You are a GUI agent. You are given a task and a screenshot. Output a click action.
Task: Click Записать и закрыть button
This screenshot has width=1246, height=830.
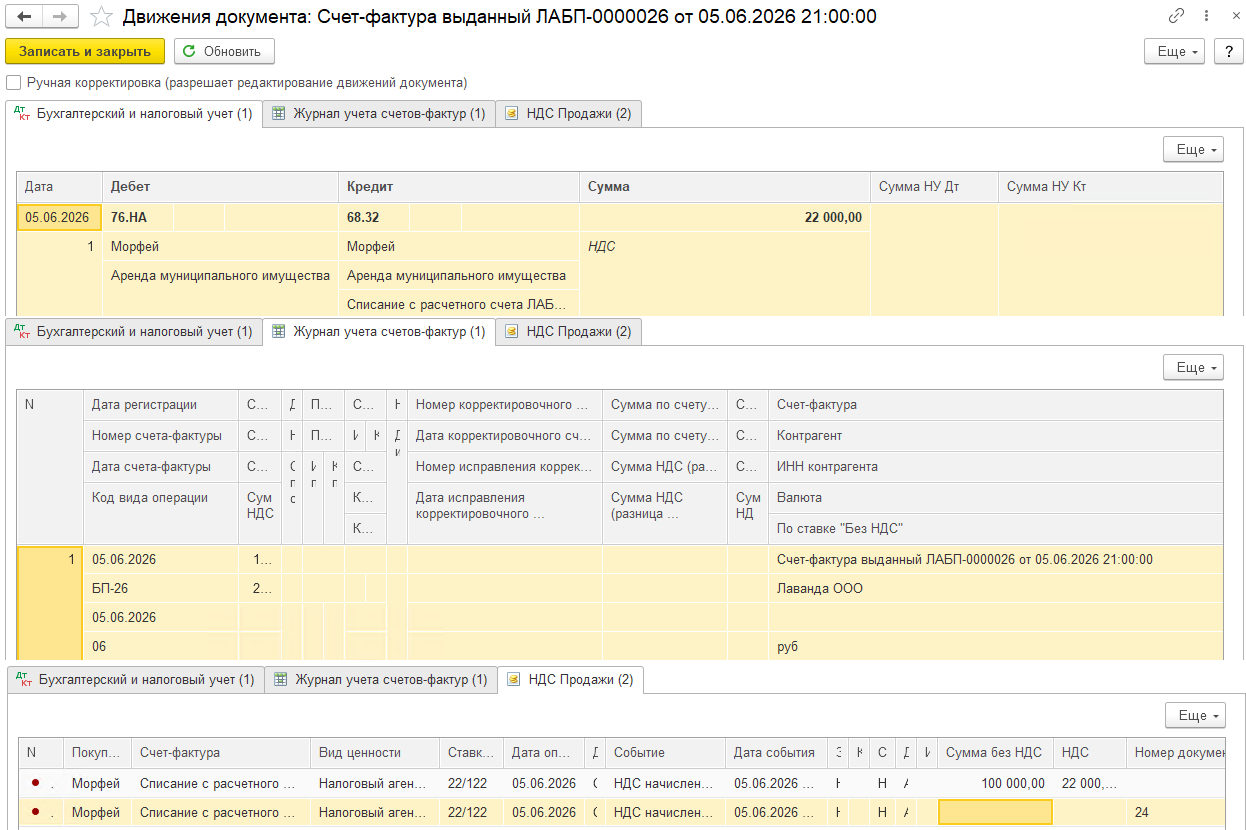[84, 51]
